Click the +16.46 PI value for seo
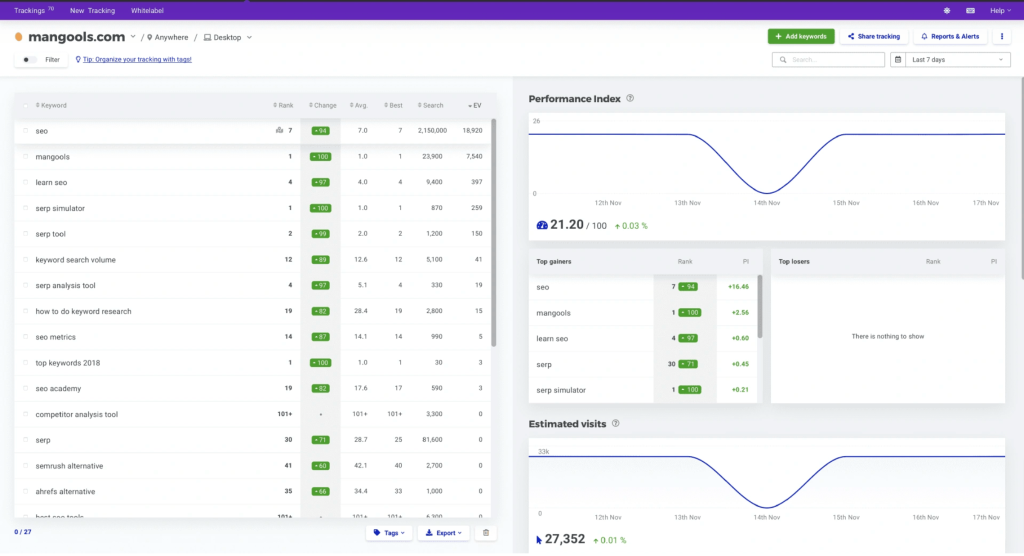Screen dimensions: 1024x556 click(x=738, y=287)
